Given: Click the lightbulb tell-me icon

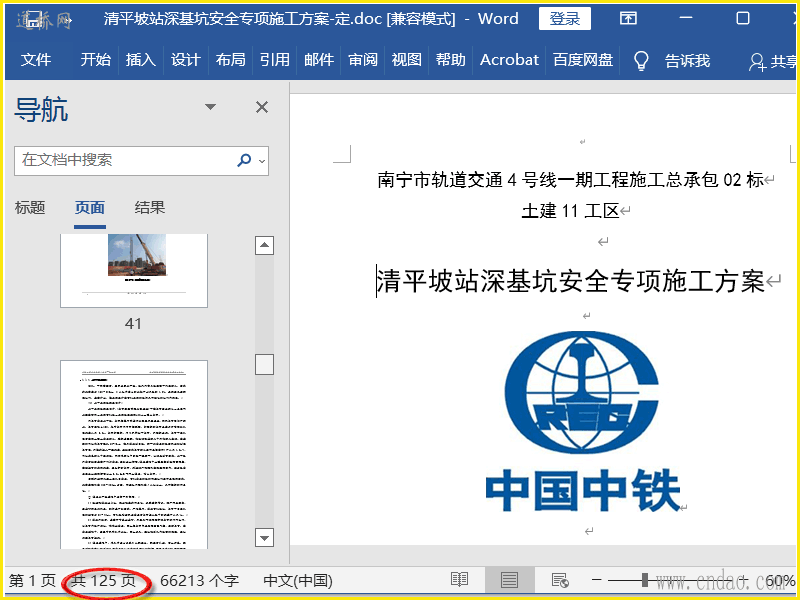Looking at the screenshot, I should (641, 61).
